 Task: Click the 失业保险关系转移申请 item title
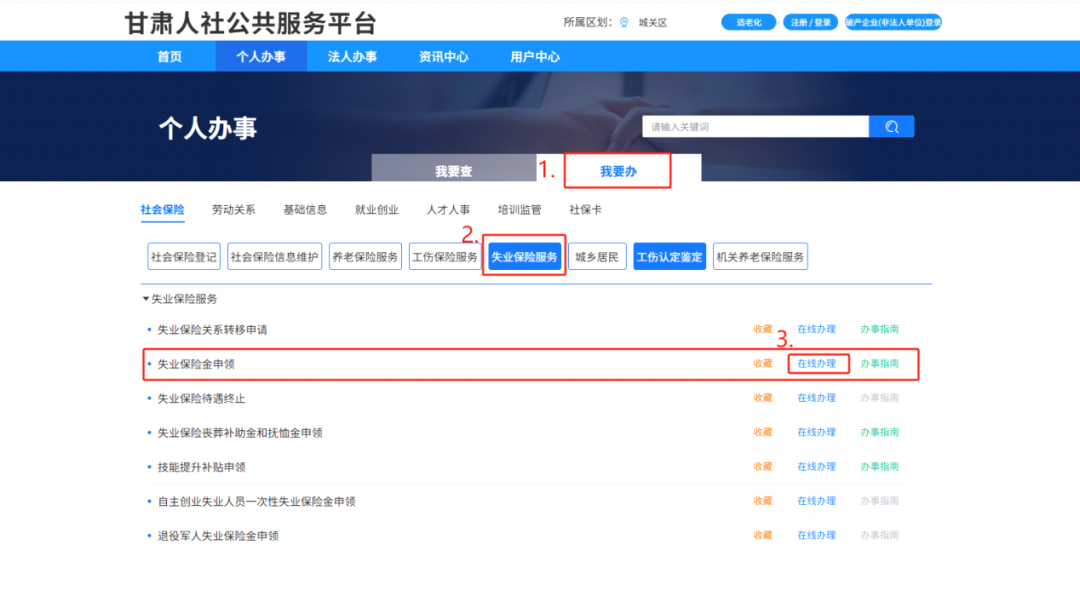pos(212,330)
